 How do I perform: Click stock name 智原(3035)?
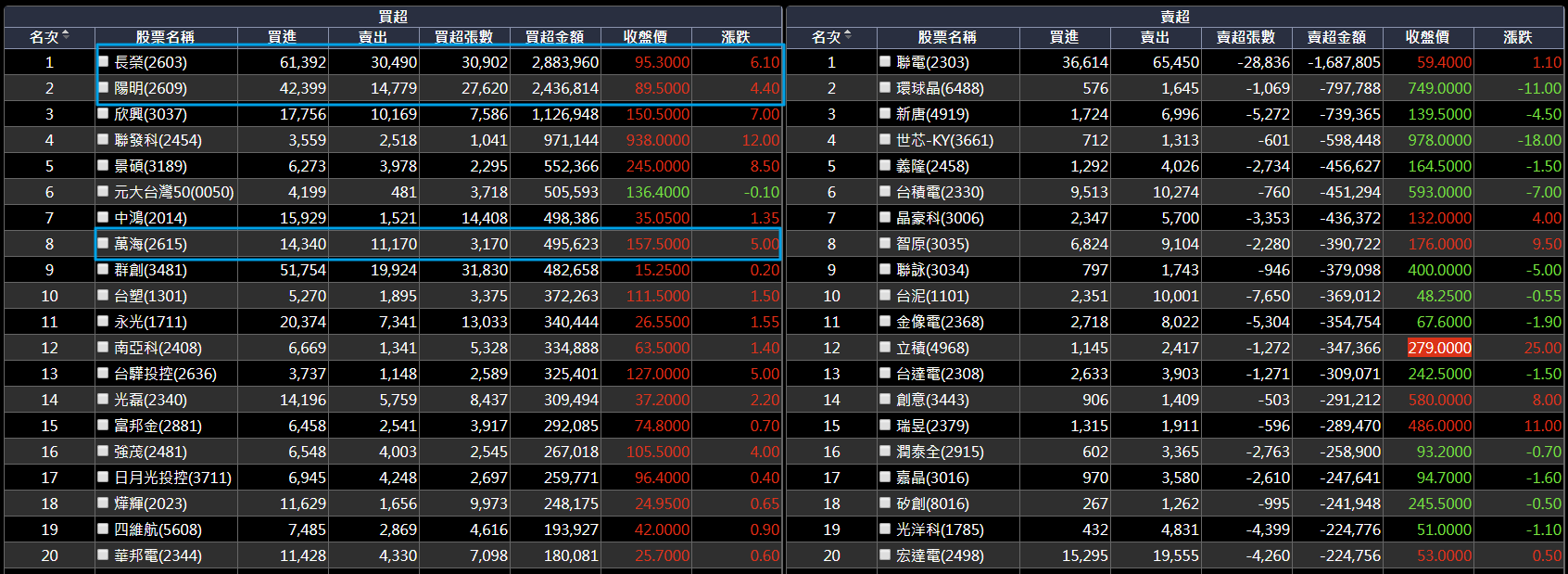click(932, 244)
